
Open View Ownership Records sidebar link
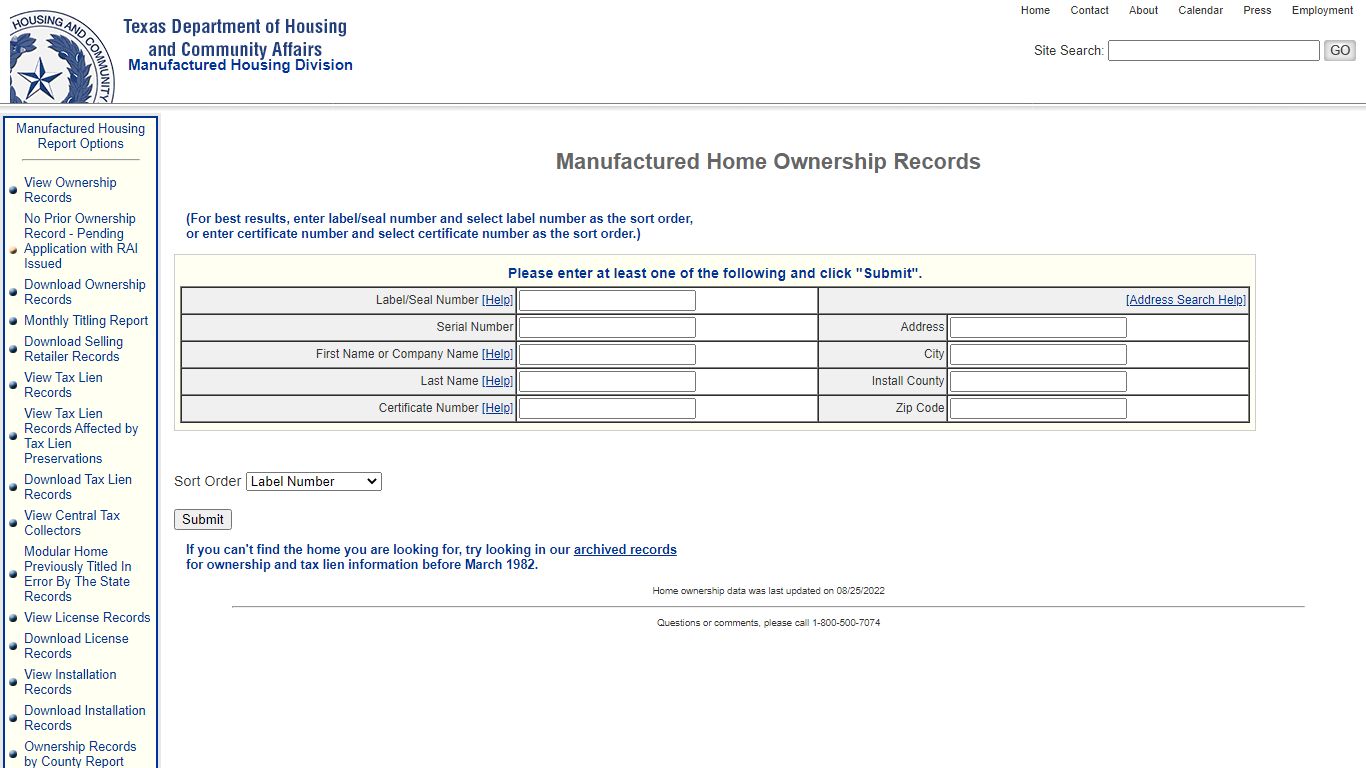(70, 190)
